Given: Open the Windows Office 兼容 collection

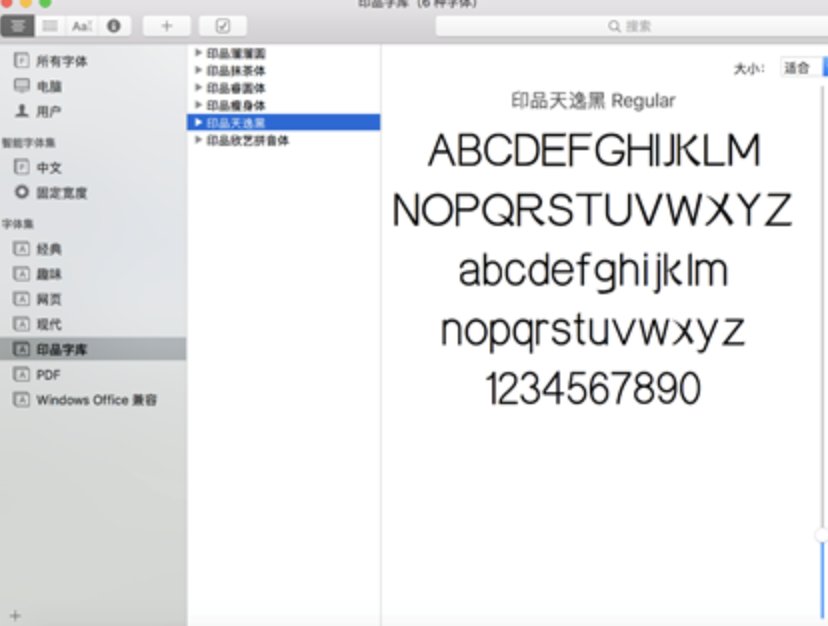Looking at the screenshot, I should (x=96, y=400).
